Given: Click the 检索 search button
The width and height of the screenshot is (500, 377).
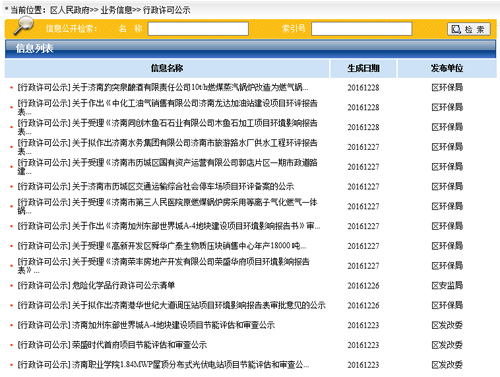Looking at the screenshot, I should pyautogui.click(x=469, y=29).
